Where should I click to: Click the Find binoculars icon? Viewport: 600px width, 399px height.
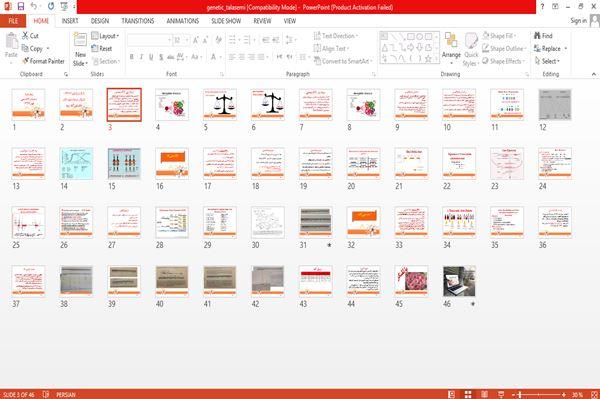point(537,36)
